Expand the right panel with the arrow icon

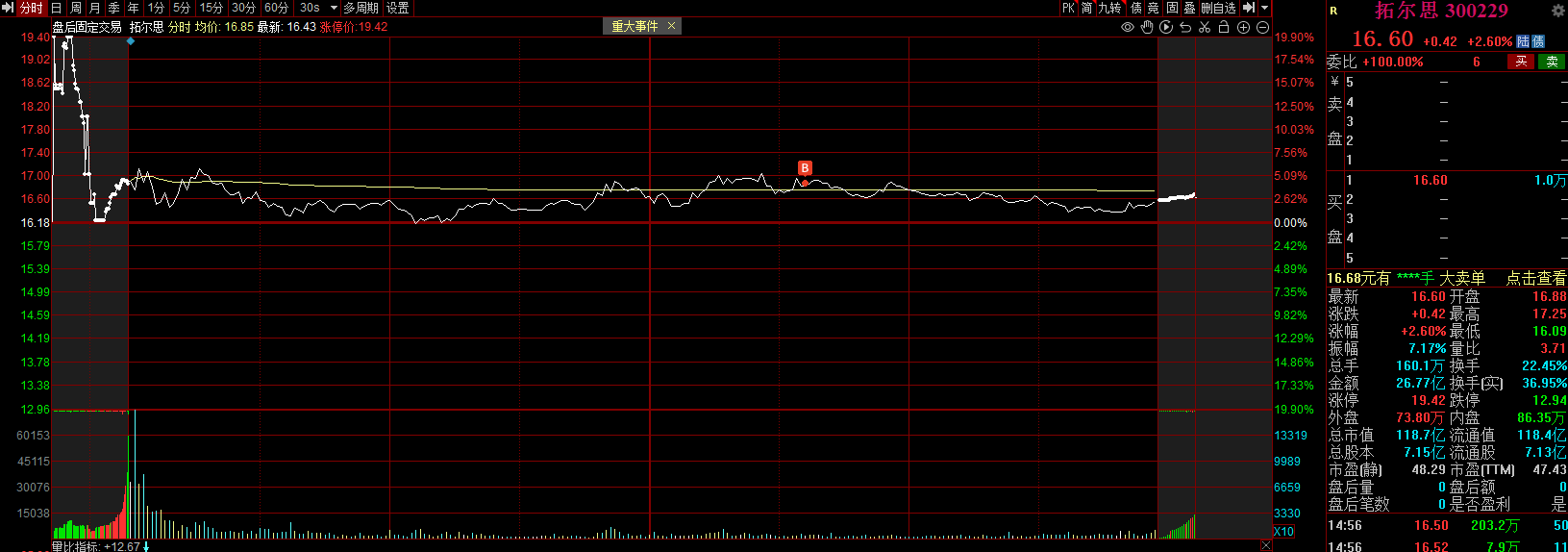coord(1249,8)
